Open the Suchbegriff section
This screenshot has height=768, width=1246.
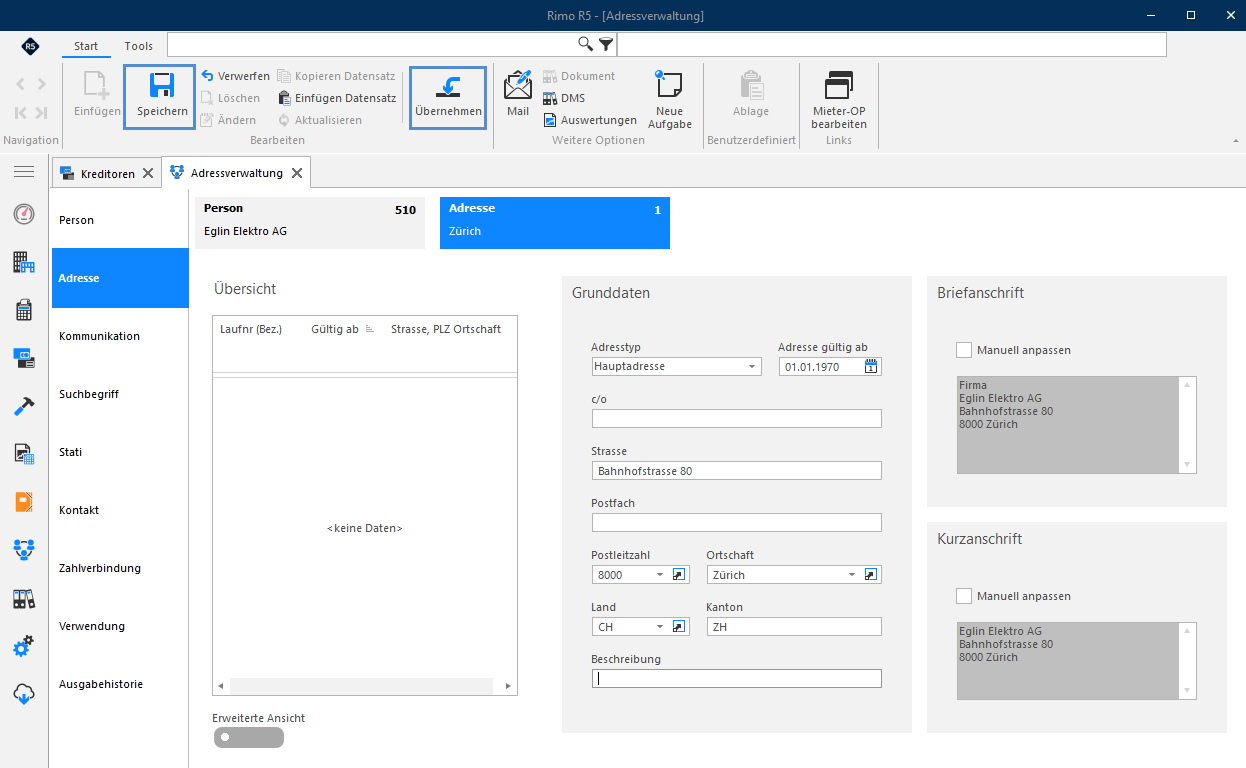click(119, 394)
